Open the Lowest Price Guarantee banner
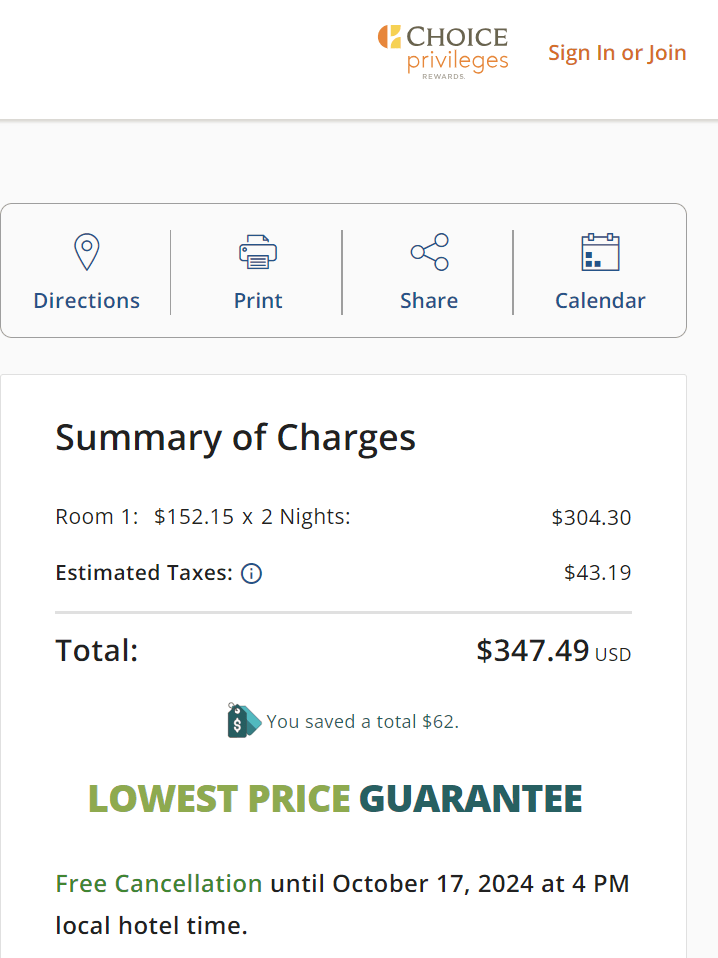 point(335,799)
